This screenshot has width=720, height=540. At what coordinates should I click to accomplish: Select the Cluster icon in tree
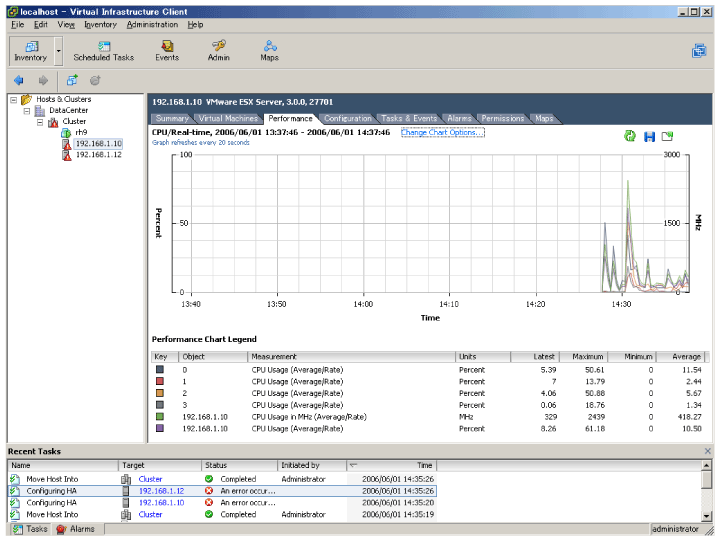pos(53,122)
